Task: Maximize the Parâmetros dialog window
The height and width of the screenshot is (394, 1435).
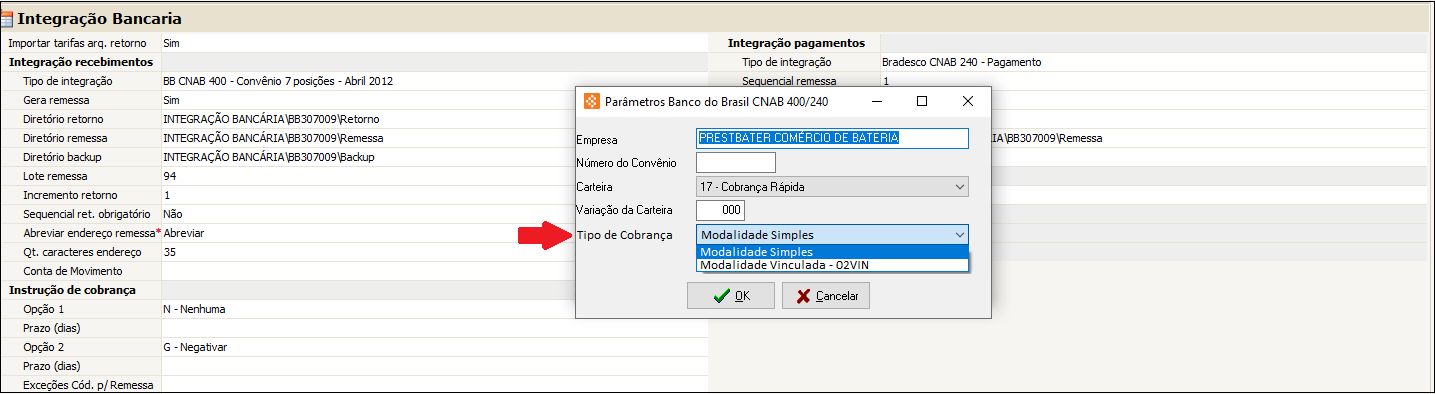Action: [x=922, y=101]
